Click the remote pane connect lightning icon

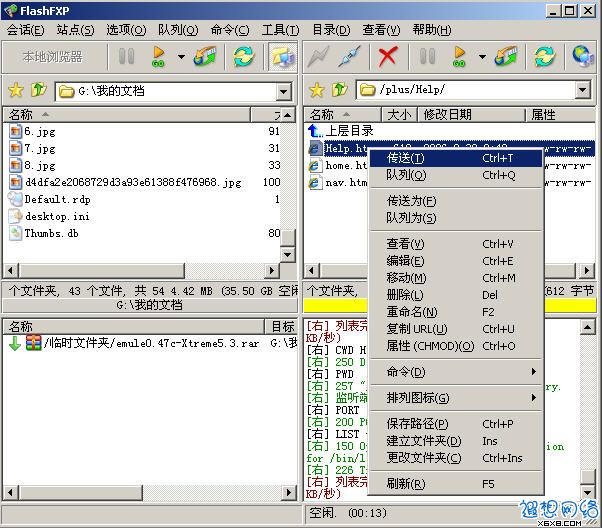(x=318, y=56)
